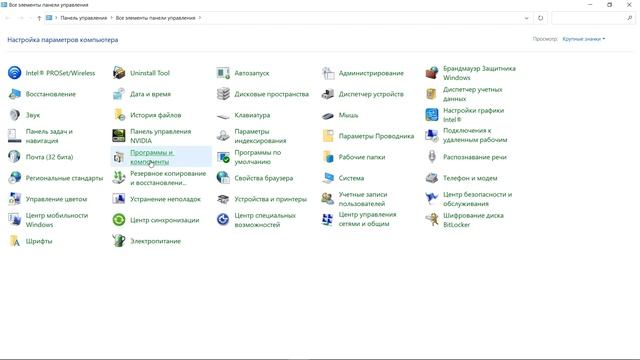
Task: Click Рабочие папки link
Action: point(362,157)
